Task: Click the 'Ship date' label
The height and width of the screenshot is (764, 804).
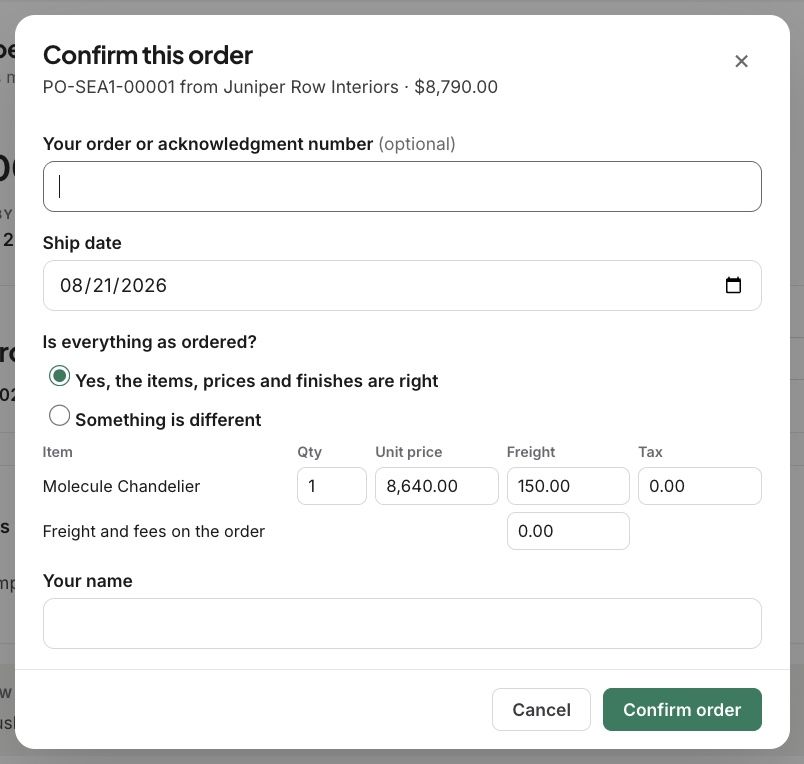Action: coord(82,243)
